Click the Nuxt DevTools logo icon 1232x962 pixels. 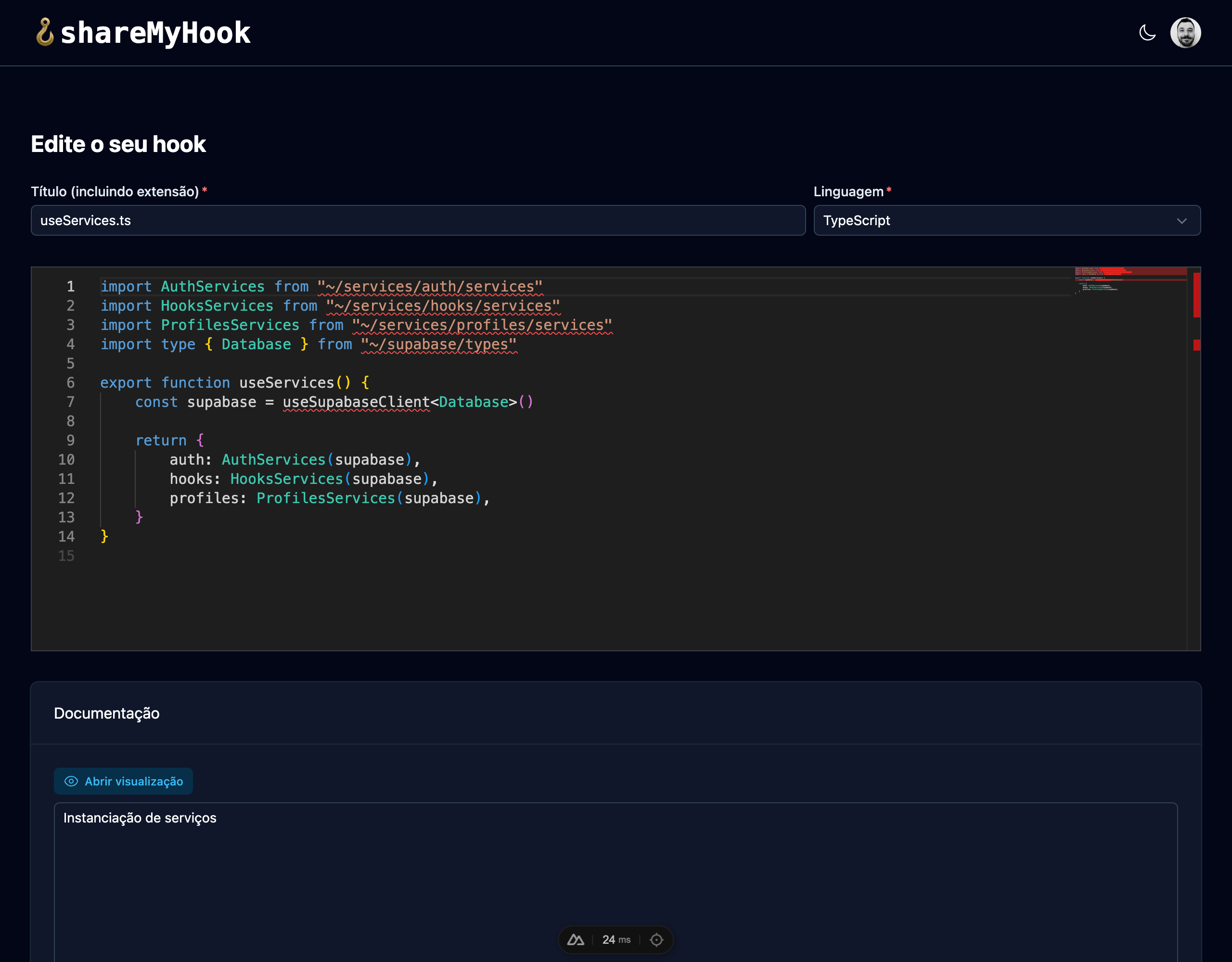pyautogui.click(x=576, y=939)
